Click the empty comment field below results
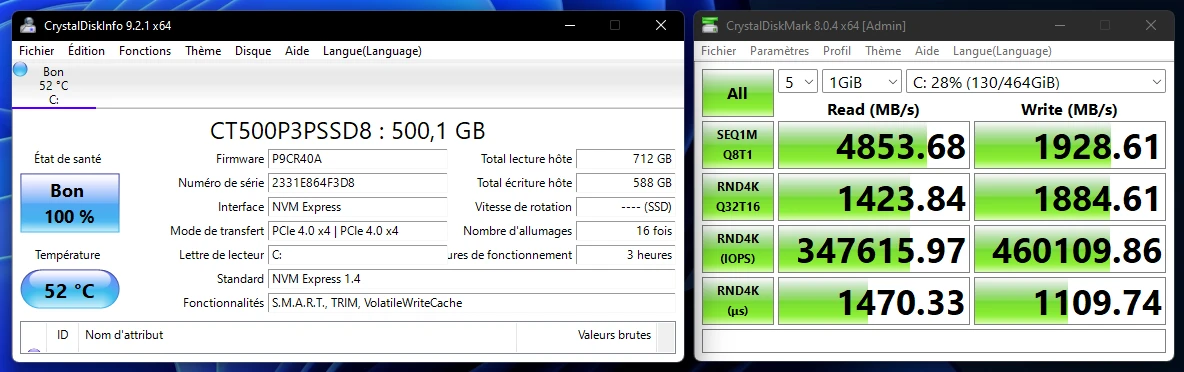This screenshot has width=1184, height=372. click(934, 340)
